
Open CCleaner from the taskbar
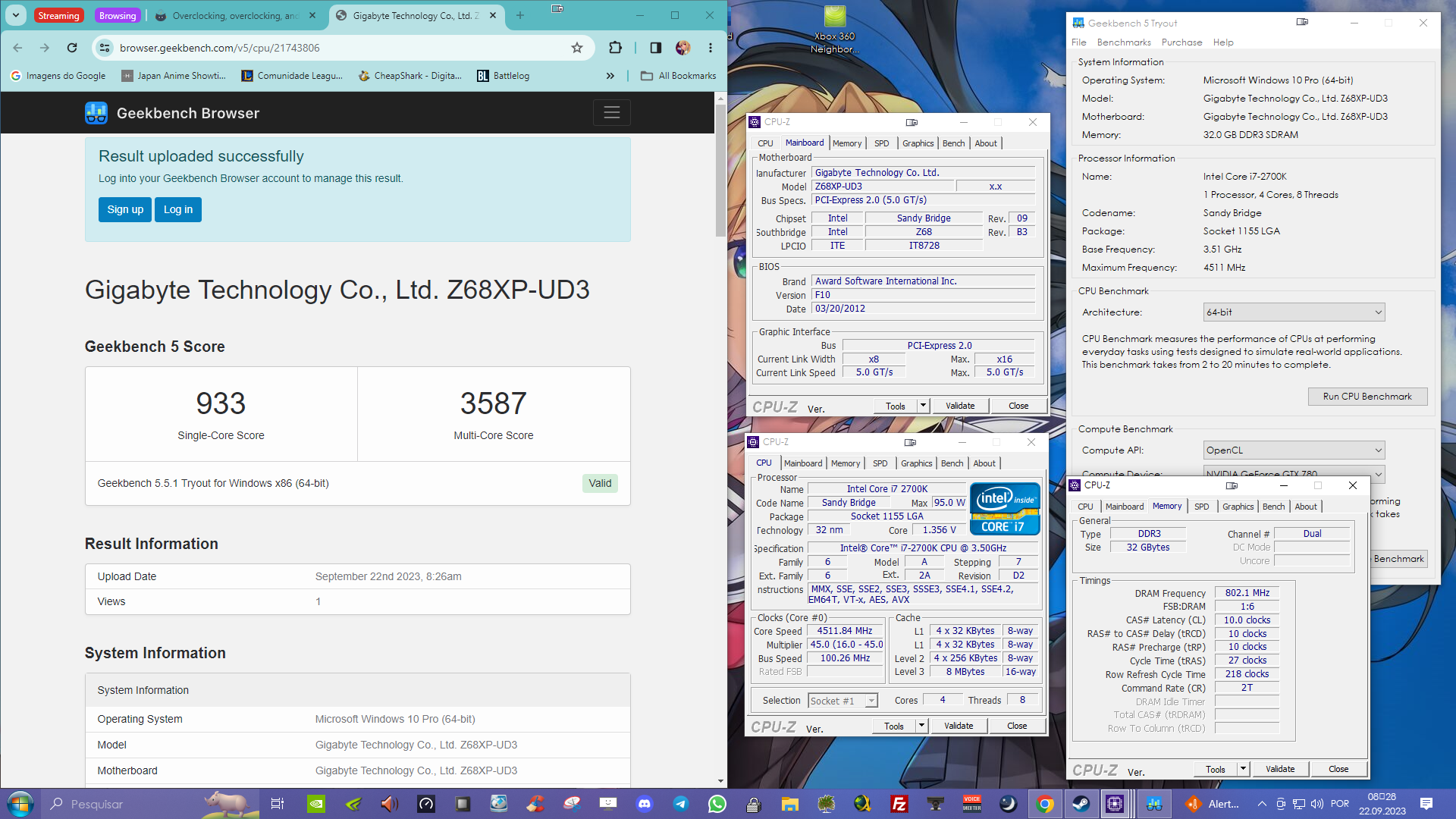(535, 804)
